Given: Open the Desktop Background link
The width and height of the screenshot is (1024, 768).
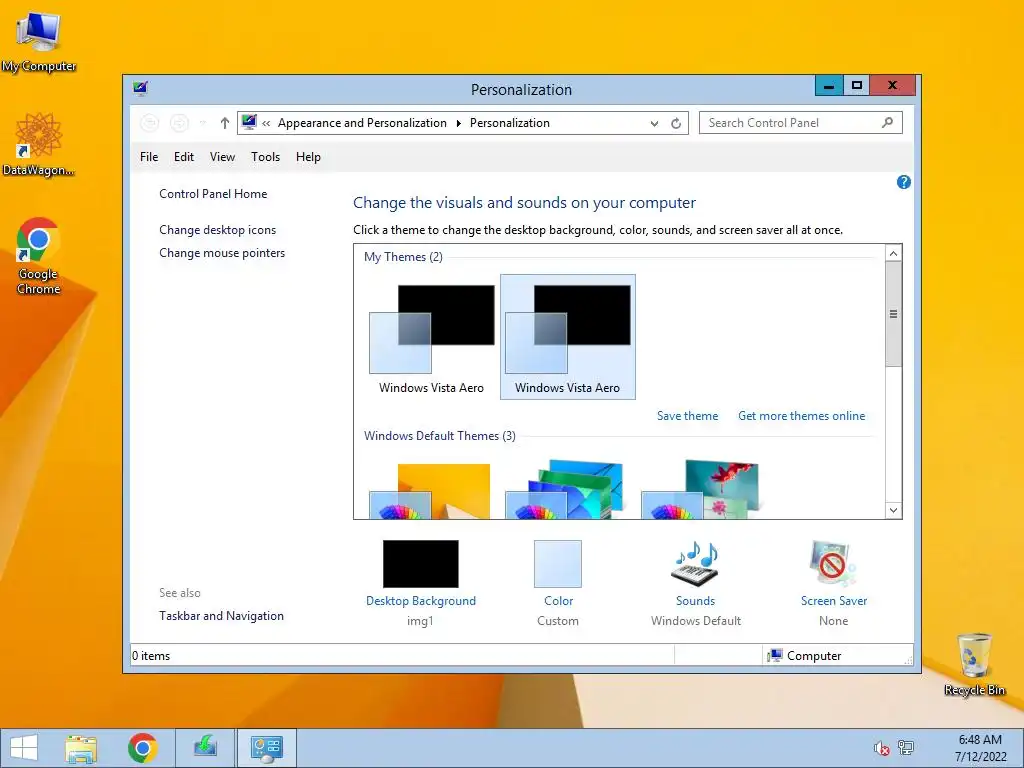Looking at the screenshot, I should point(421,601).
